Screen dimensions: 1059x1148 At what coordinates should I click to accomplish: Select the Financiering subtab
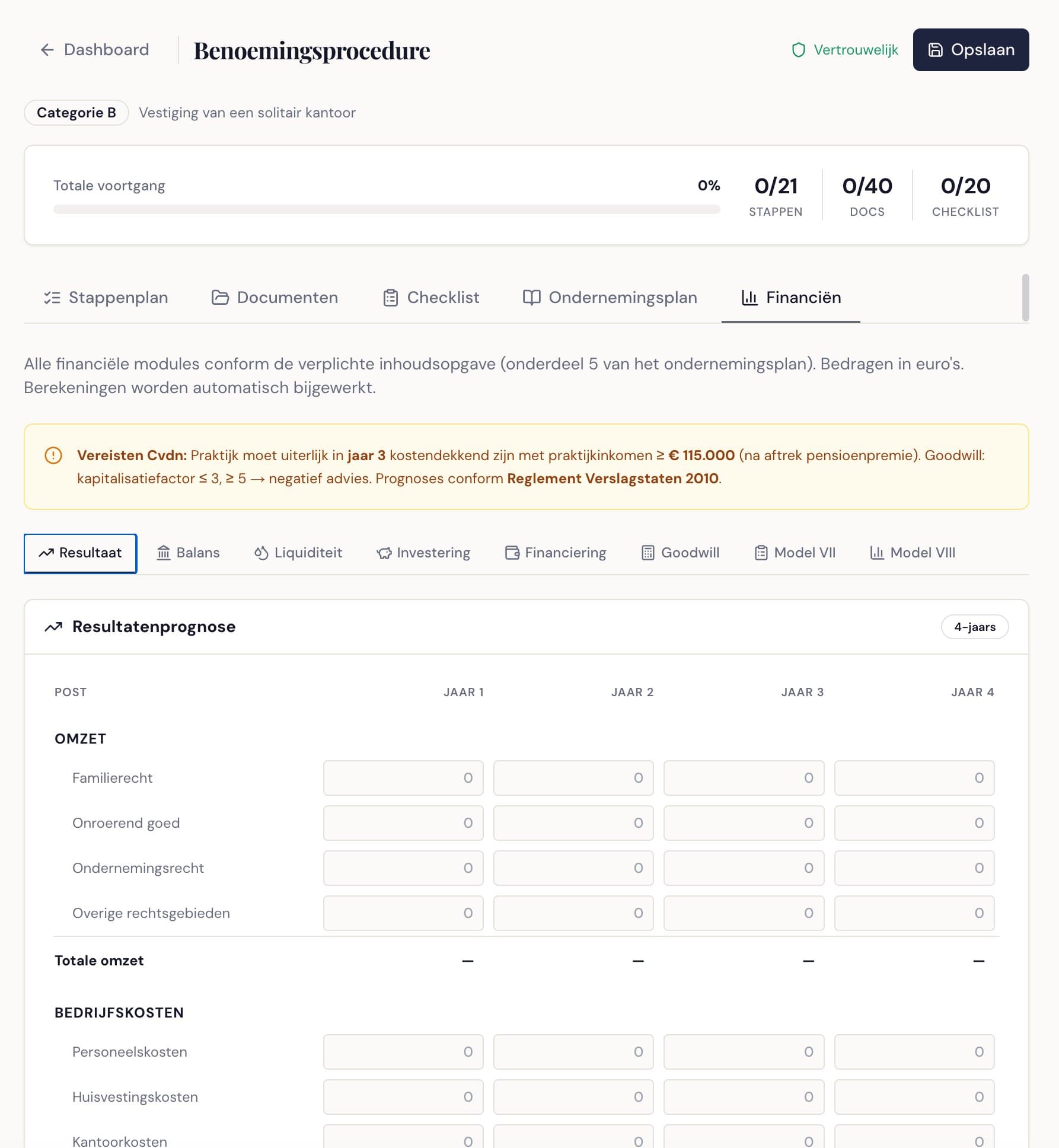point(555,552)
